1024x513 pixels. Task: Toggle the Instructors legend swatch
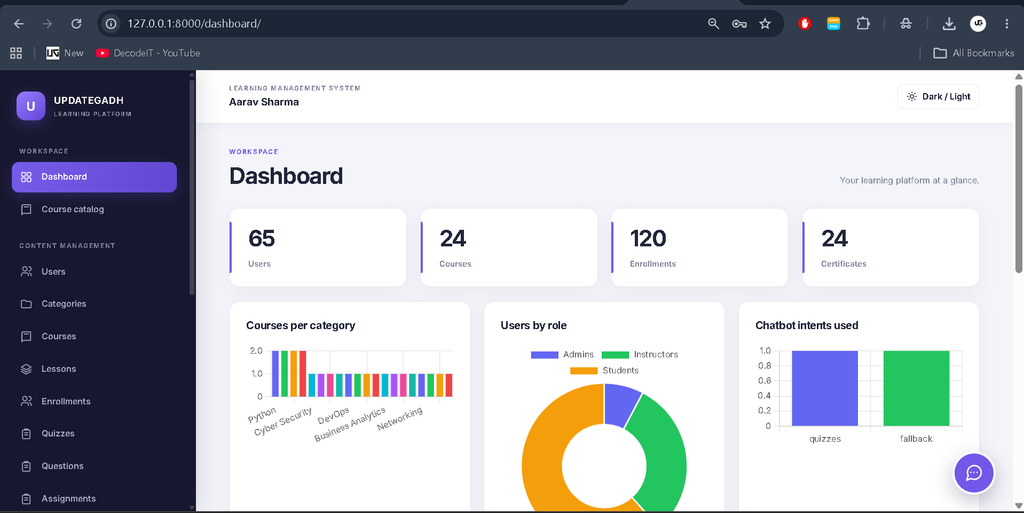[615, 354]
